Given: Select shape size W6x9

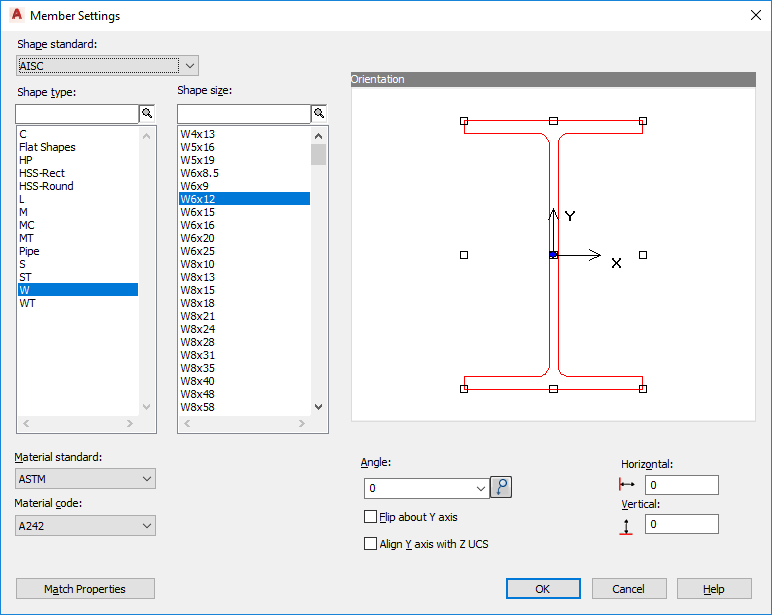Looking at the screenshot, I should tap(245, 186).
